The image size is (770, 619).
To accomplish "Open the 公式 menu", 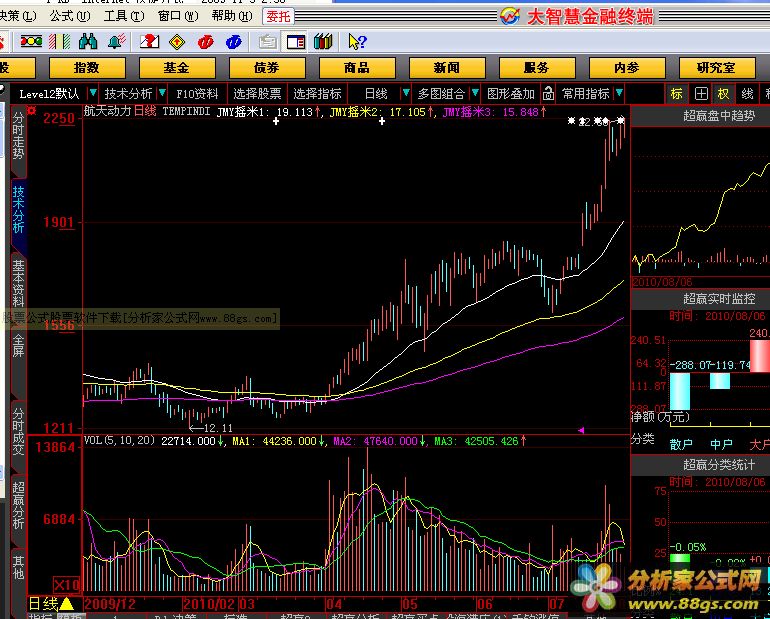I will pos(70,16).
